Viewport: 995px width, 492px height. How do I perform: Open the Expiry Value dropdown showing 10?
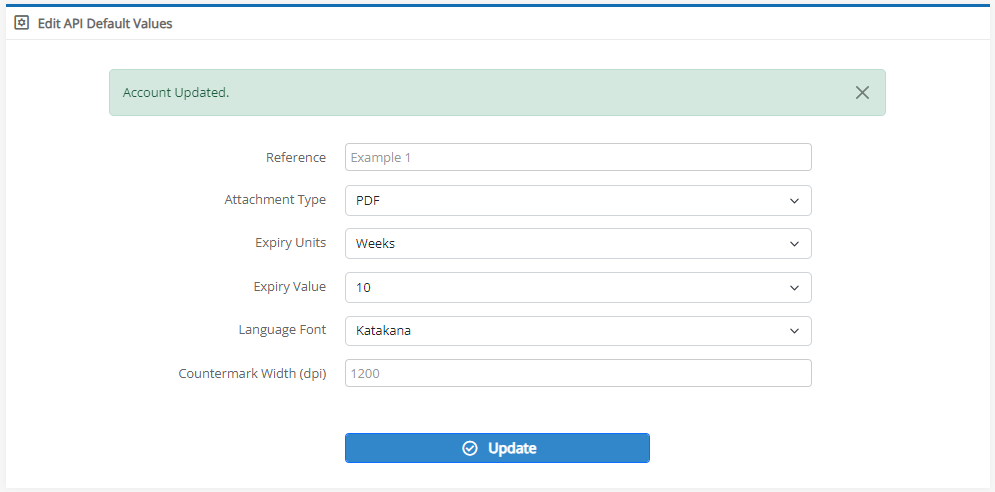pyautogui.click(x=578, y=288)
